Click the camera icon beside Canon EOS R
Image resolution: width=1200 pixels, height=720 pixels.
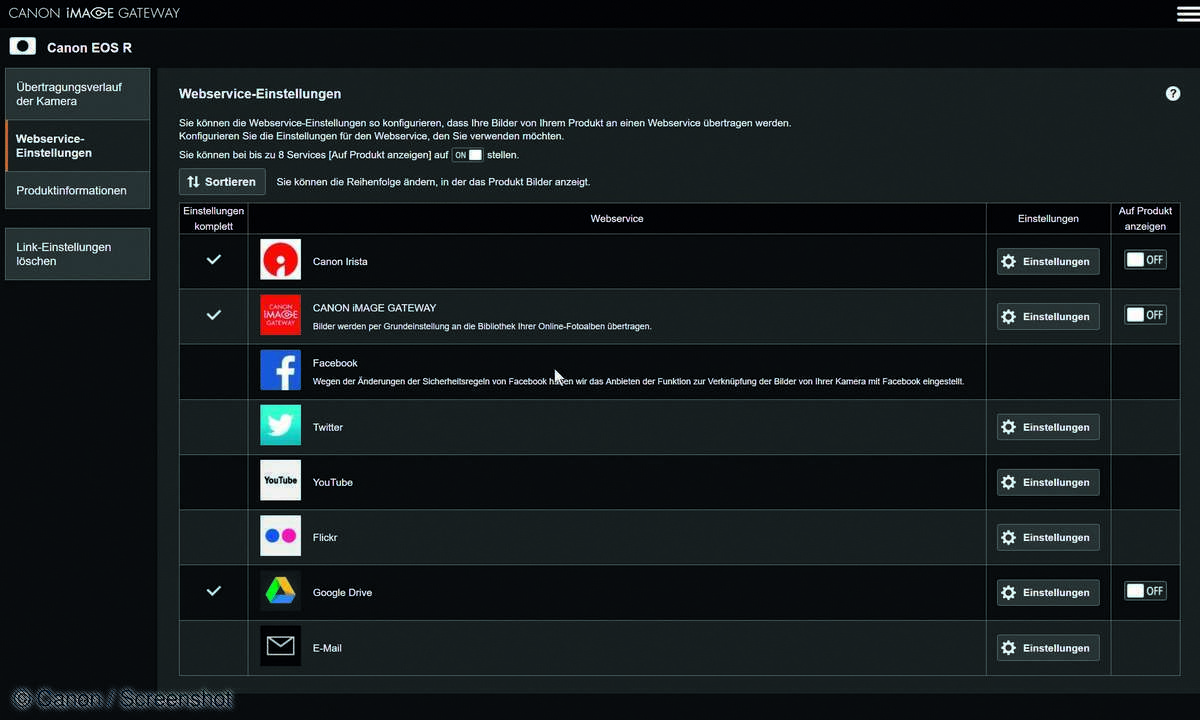pyautogui.click(x=22, y=46)
